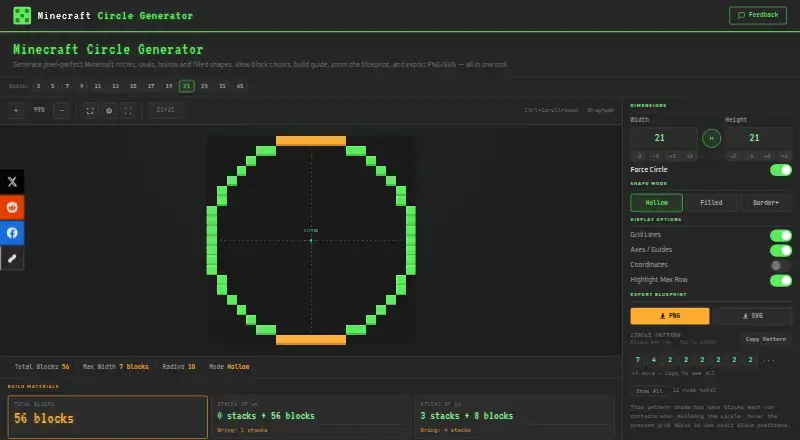
Task: Select quick size 5
Action: coord(53,86)
